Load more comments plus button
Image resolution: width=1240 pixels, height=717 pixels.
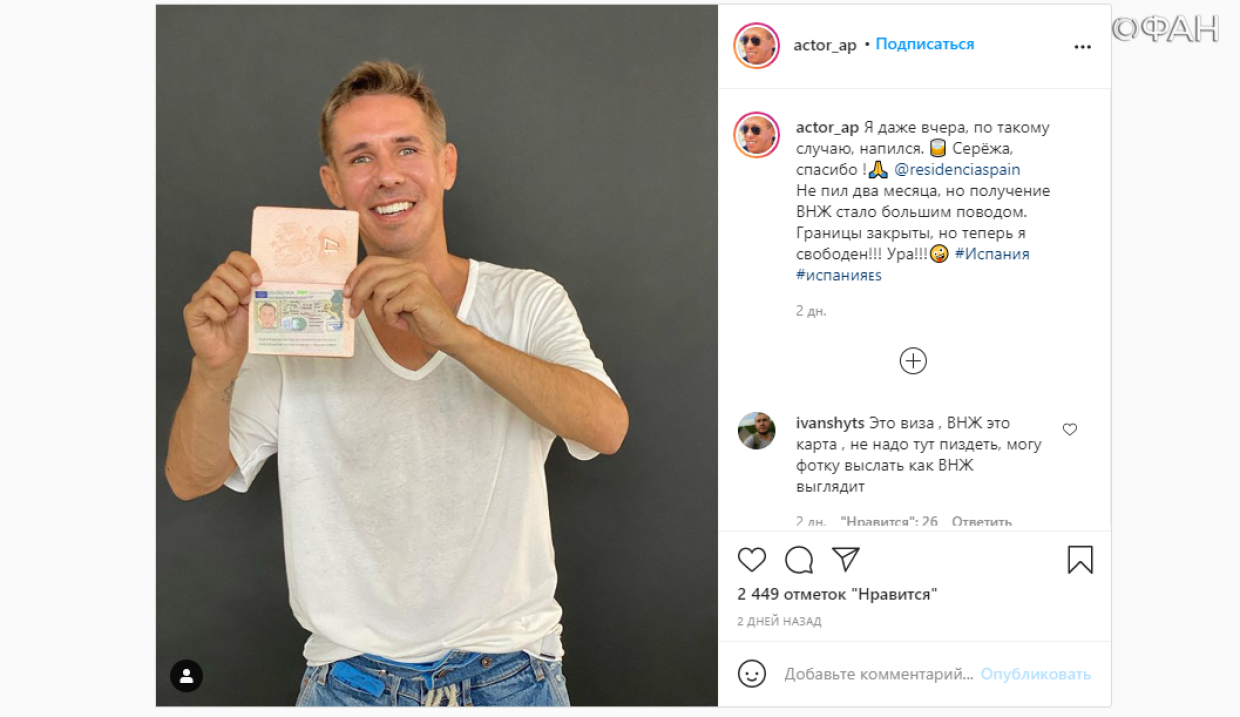(913, 361)
